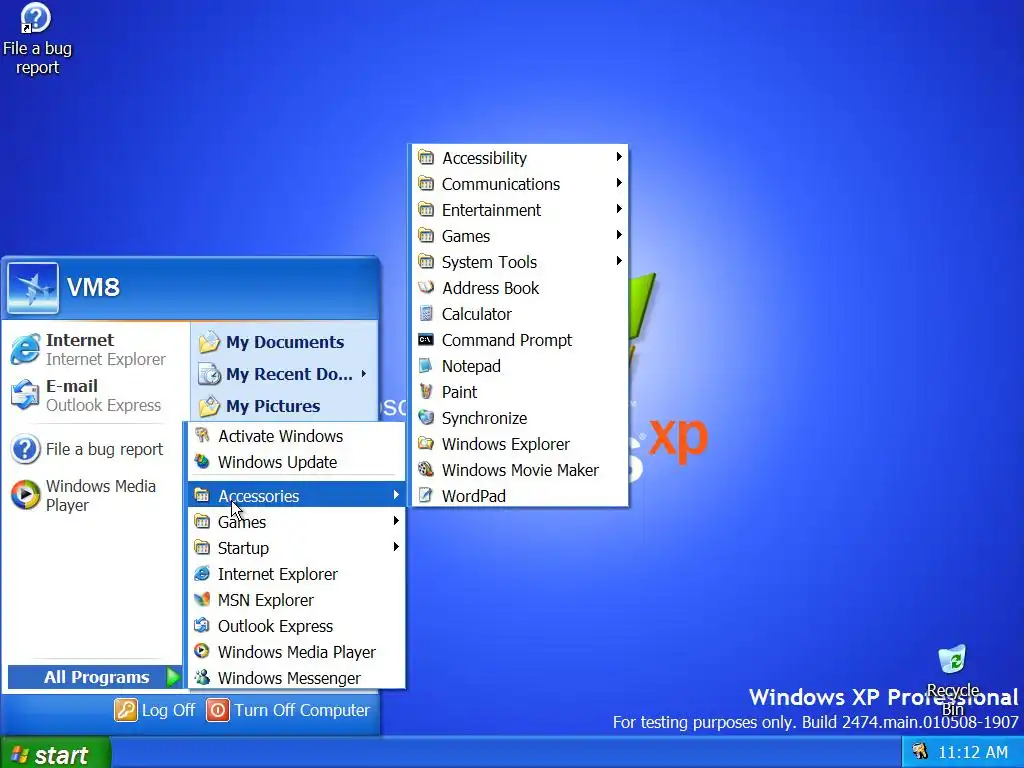Expand the Accessibility submenu
This screenshot has height=768, width=1024.
click(520, 157)
